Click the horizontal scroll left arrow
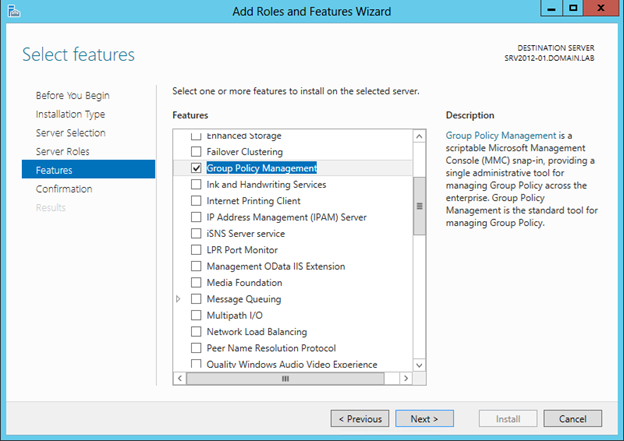This screenshot has height=441, width=624. 180,378
